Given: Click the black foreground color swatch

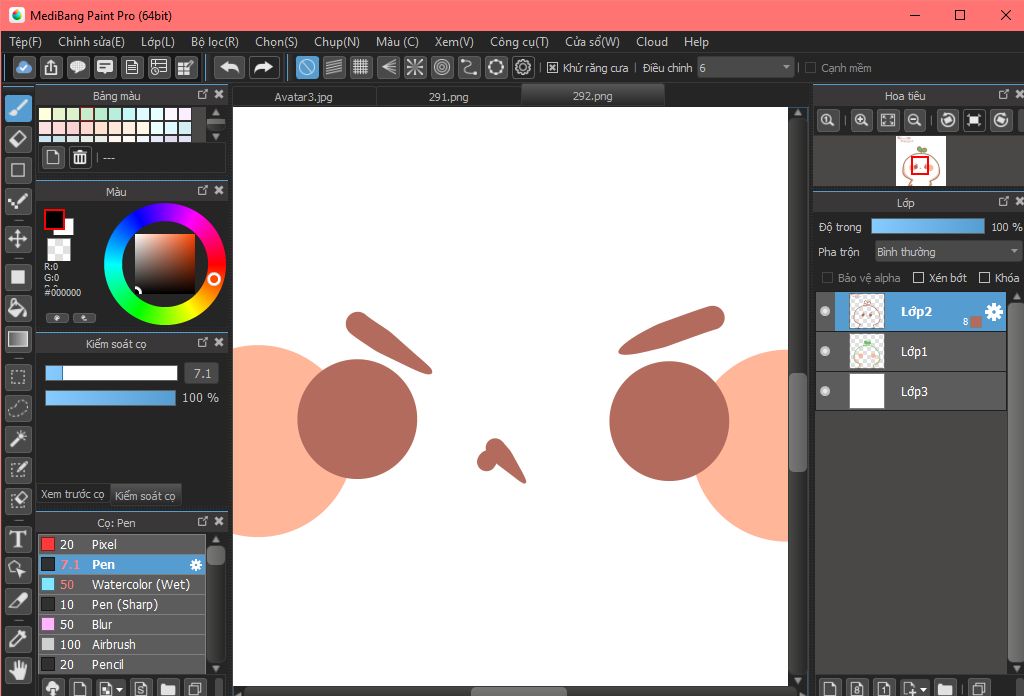Looking at the screenshot, I should click(54, 219).
